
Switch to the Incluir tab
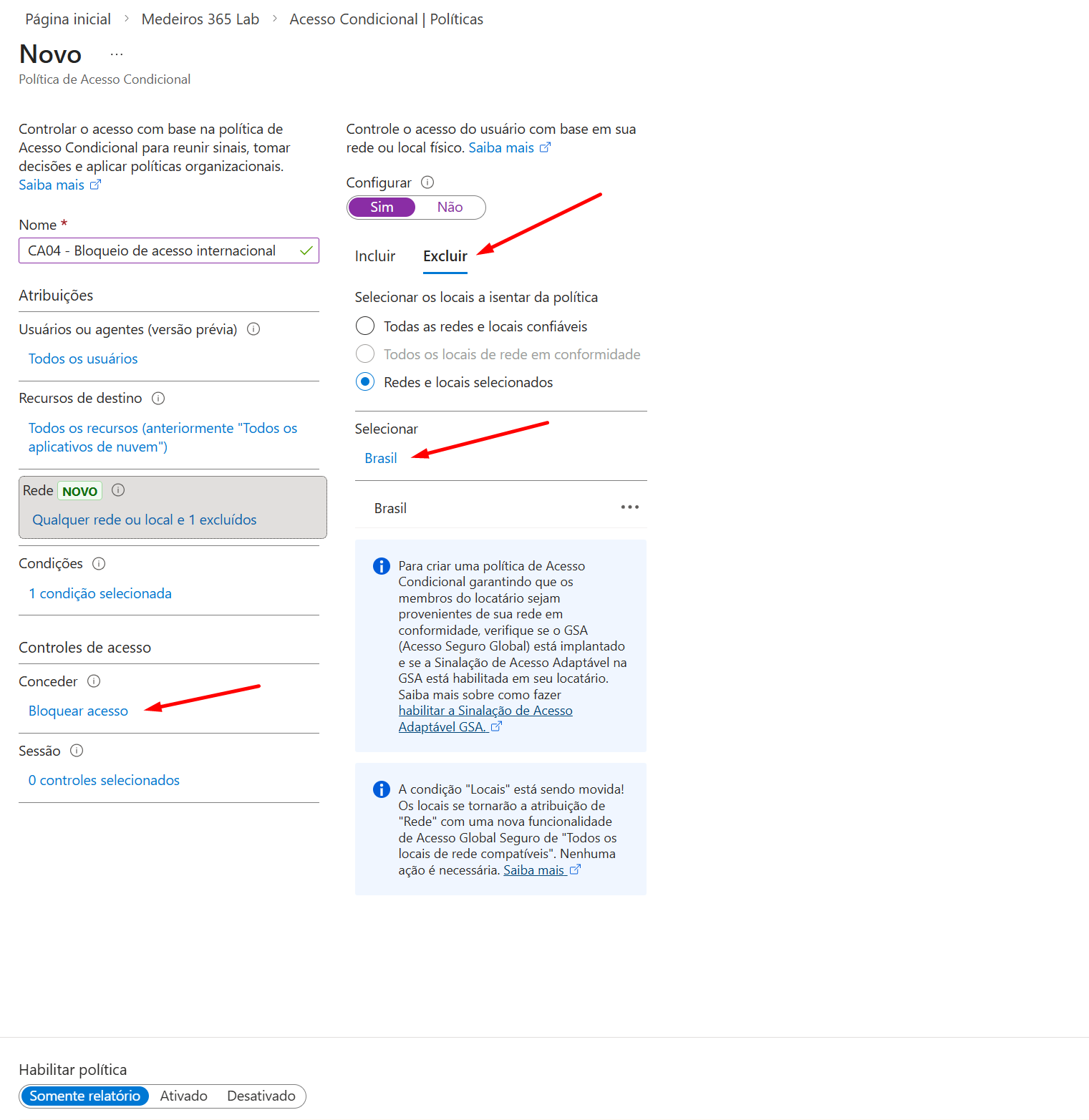pos(375,256)
